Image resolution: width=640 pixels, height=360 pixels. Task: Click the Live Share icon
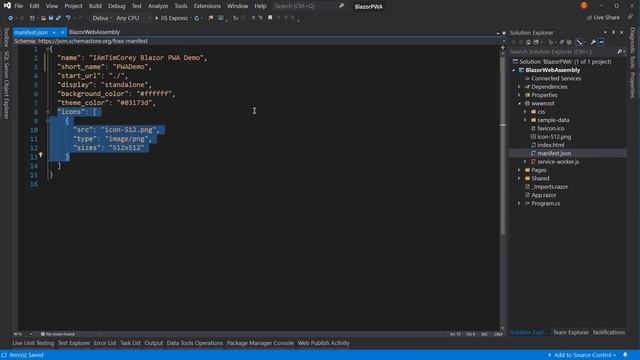(x=589, y=18)
